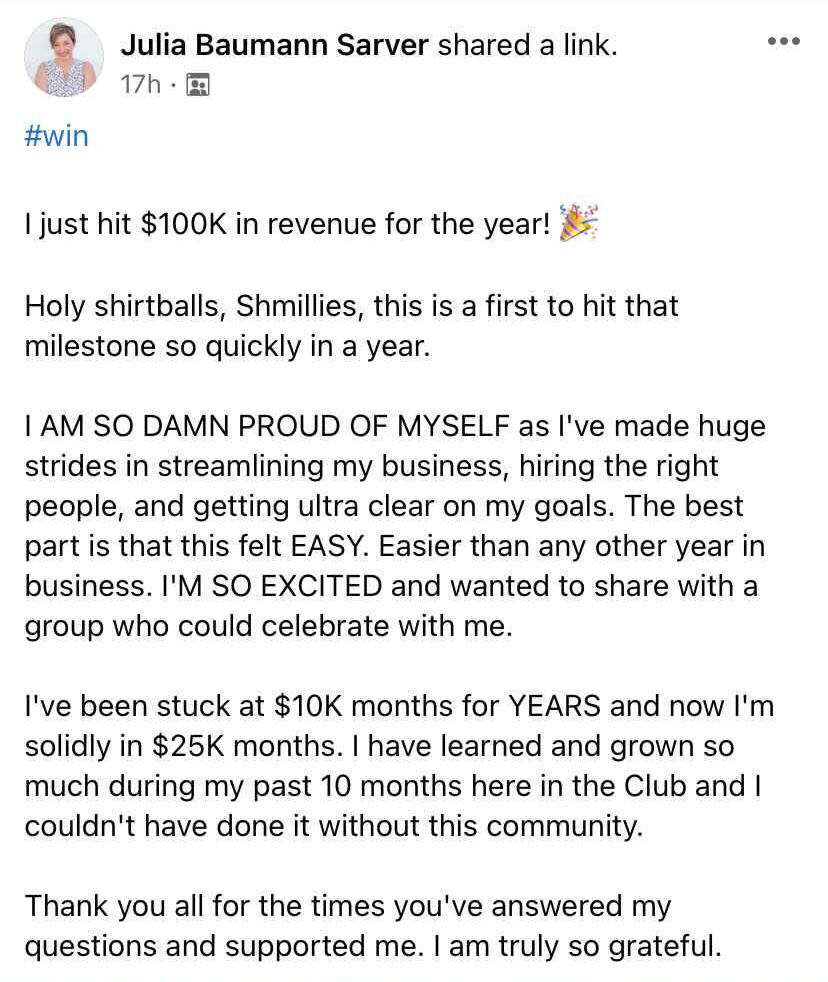Click the word "YEARS" in the post
Screen dimensions: 828x982
tap(554, 707)
